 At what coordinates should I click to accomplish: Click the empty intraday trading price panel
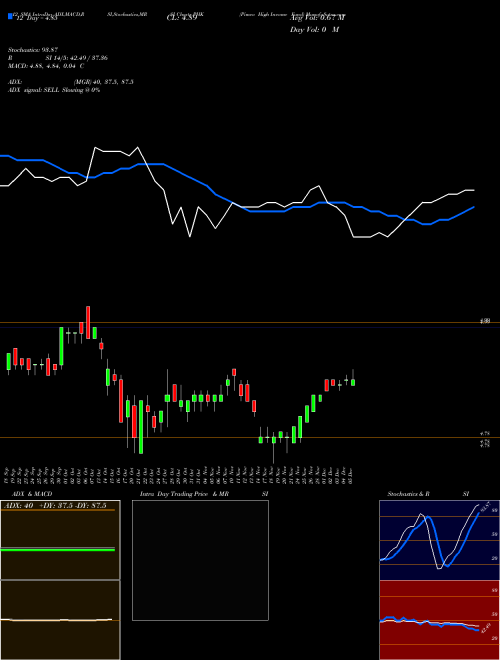click(200, 560)
